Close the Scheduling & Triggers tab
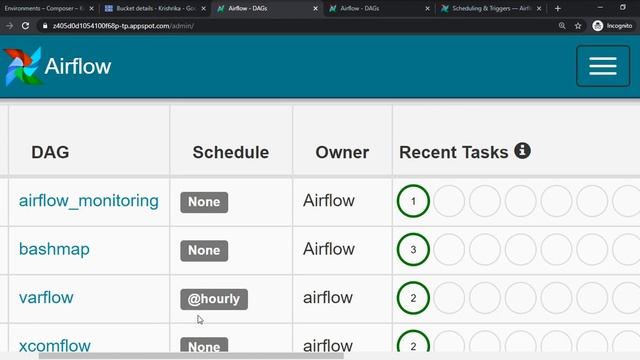 pos(539,8)
